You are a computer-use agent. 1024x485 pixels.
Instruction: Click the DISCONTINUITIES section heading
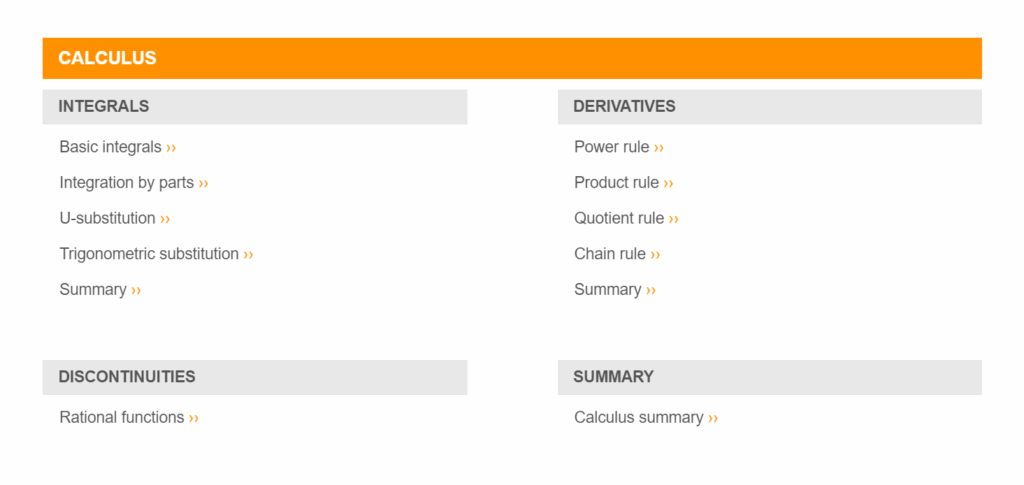[127, 377]
